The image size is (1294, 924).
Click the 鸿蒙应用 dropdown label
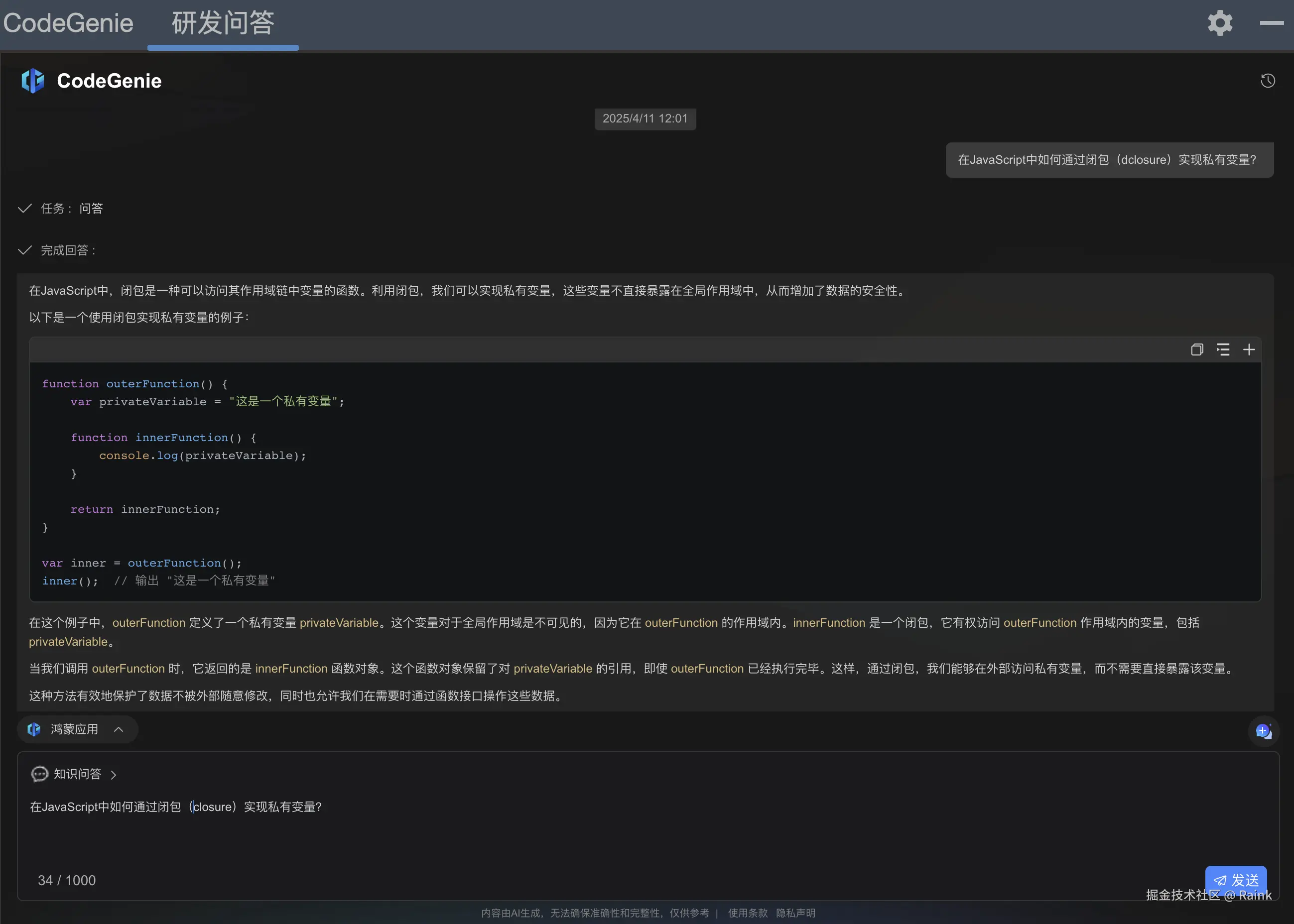point(74,729)
